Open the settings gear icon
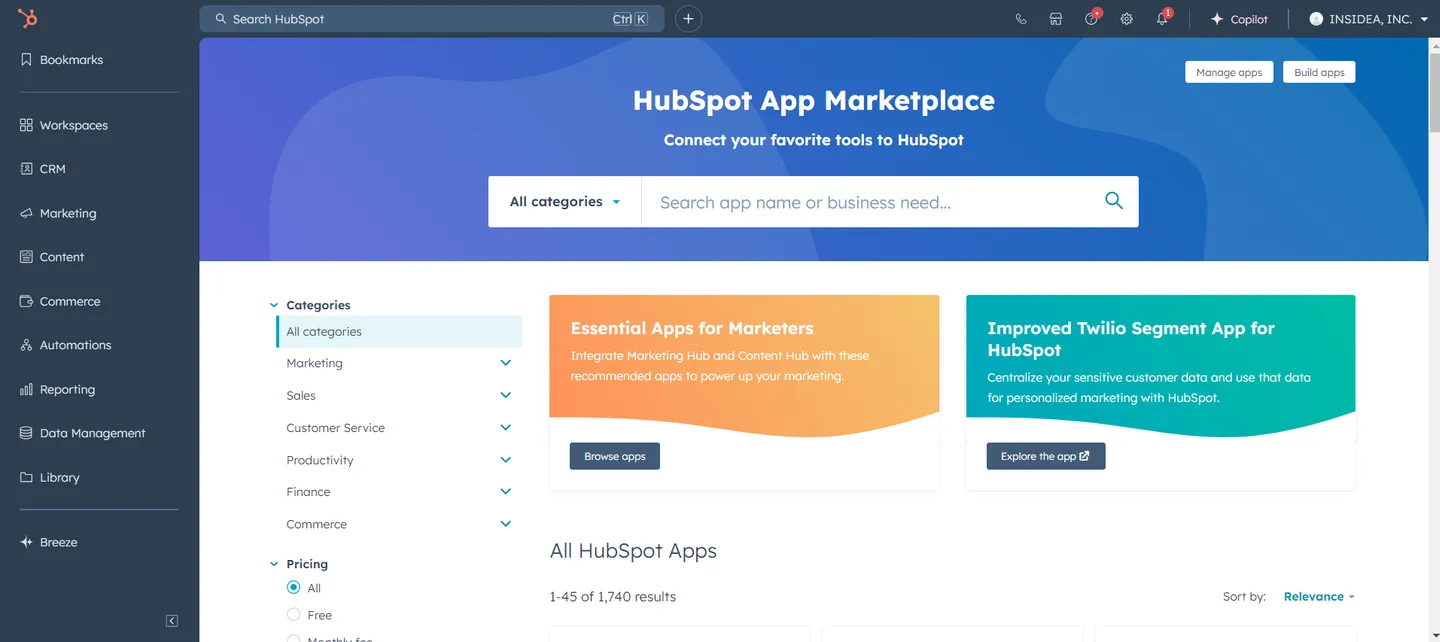The height and width of the screenshot is (642, 1440). click(1126, 19)
